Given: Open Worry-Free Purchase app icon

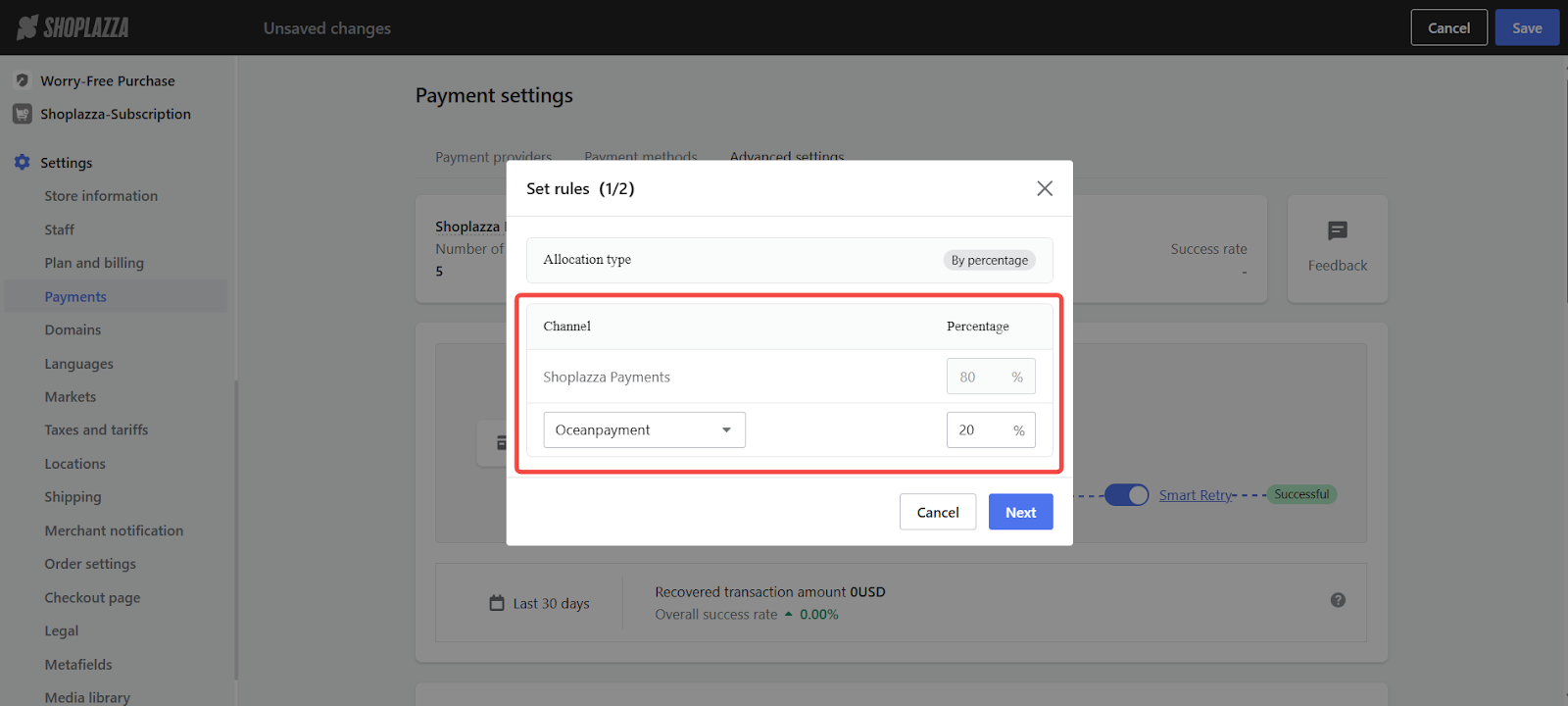Looking at the screenshot, I should pos(22,80).
